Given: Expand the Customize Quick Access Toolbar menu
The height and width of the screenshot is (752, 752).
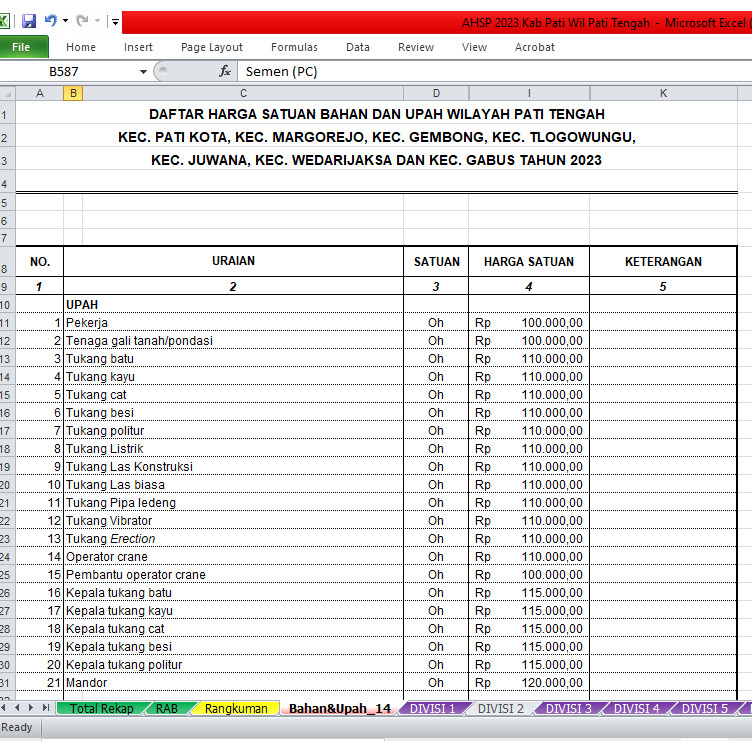Looking at the screenshot, I should coord(116,22).
